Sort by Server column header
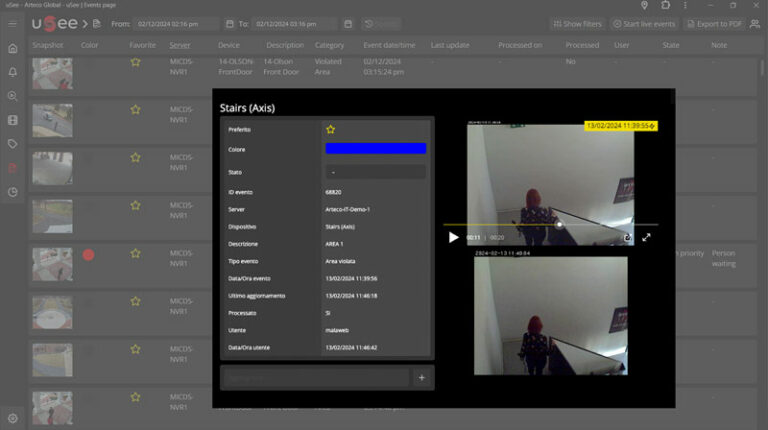The width and height of the screenshot is (768, 430). tap(180, 45)
